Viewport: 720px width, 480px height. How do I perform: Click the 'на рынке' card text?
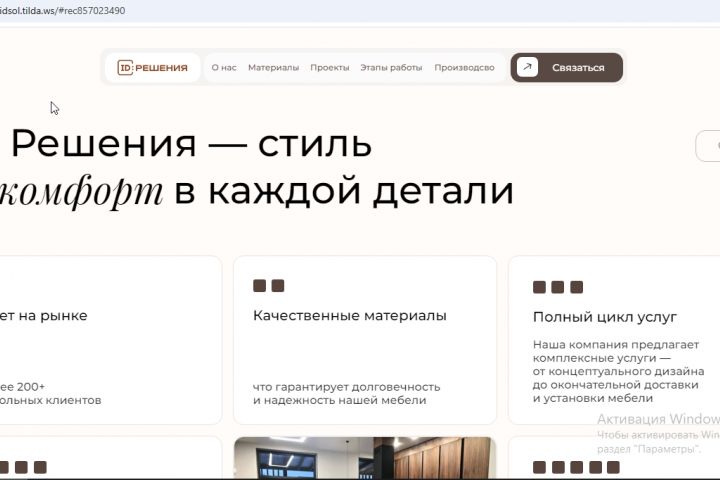[53, 316]
